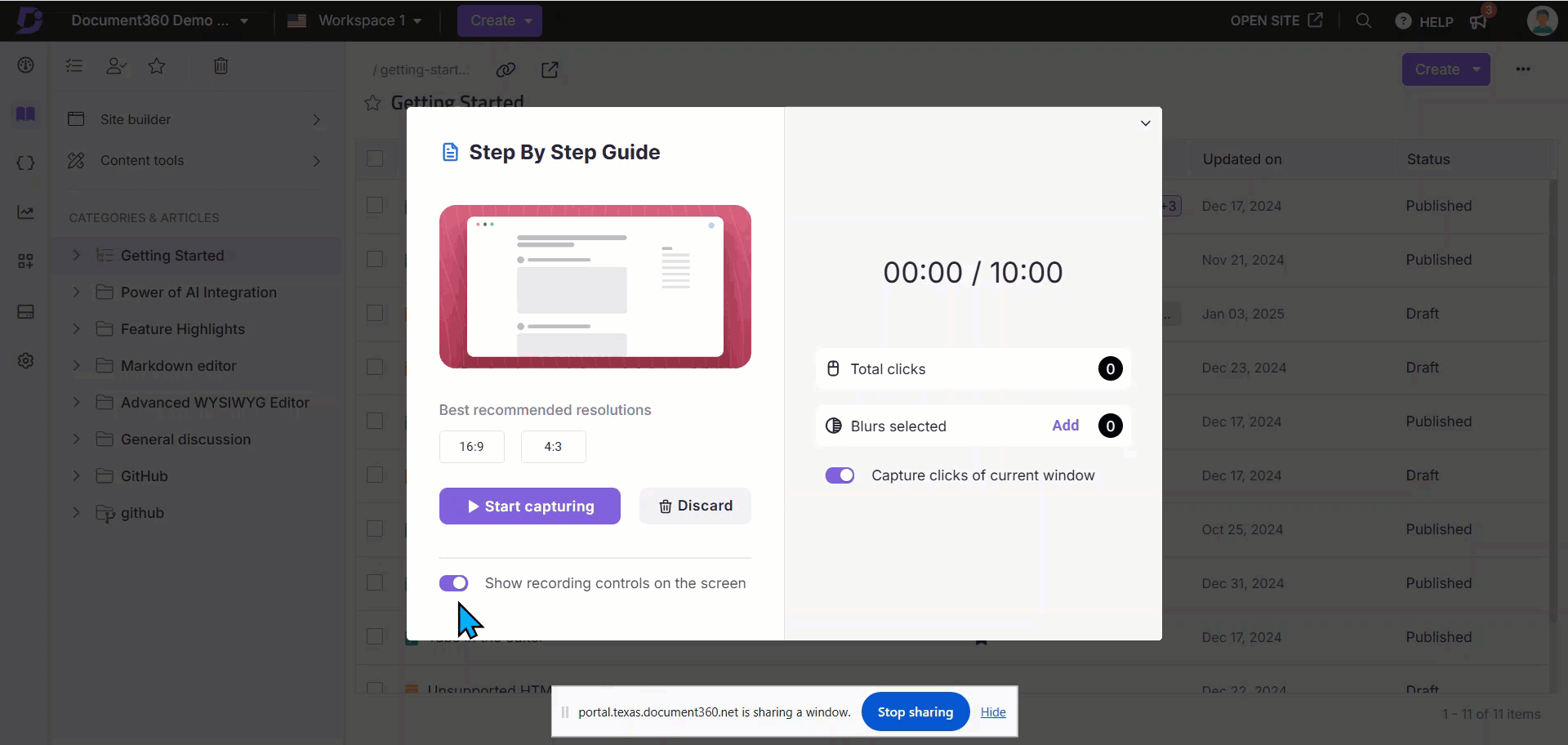Viewport: 1568px width, 745px height.
Task: Open the right-side Create button dropdown arrow
Action: [x=1477, y=69]
